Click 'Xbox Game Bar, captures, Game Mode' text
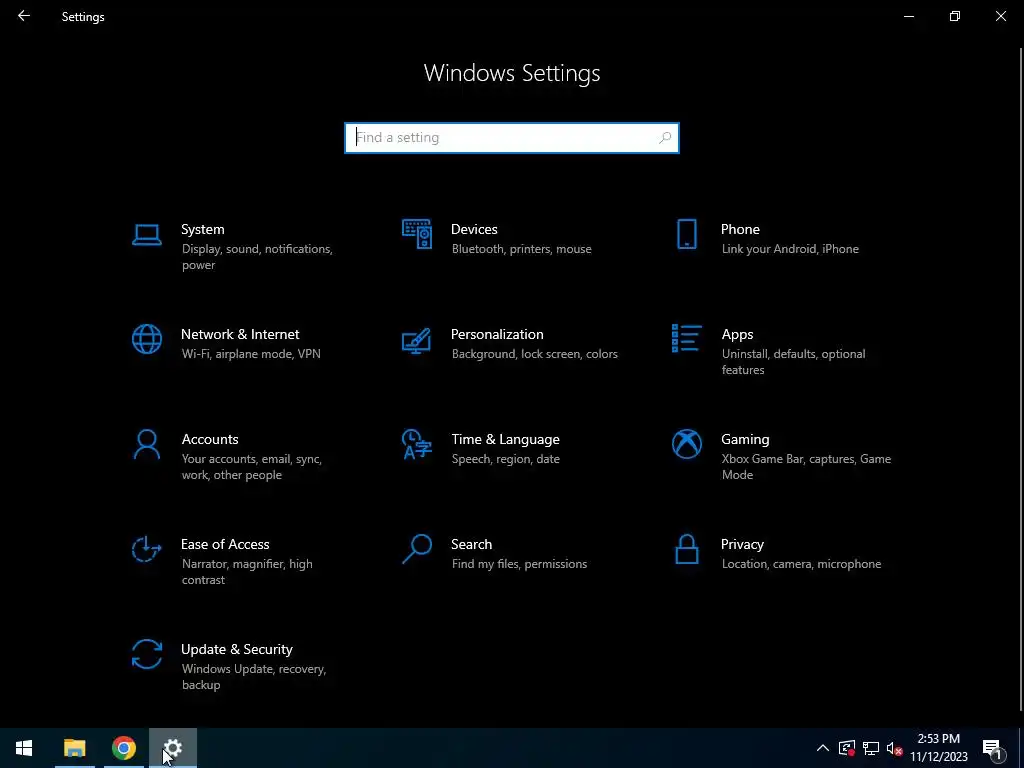This screenshot has width=1024, height=768. pyautogui.click(x=807, y=467)
